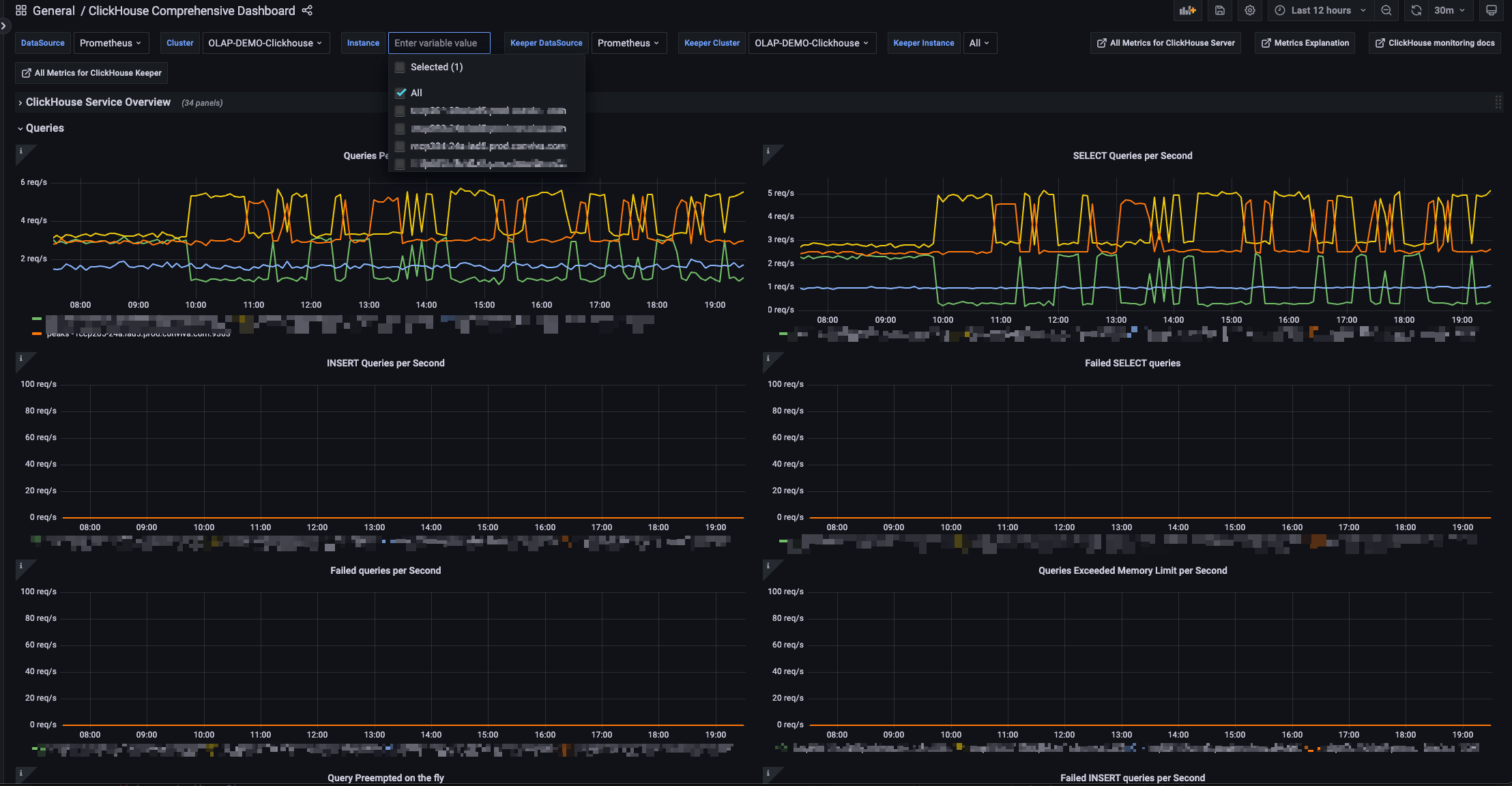Open the Last 12 hours time picker
This screenshot has height=786, width=1512.
click(x=1320, y=10)
